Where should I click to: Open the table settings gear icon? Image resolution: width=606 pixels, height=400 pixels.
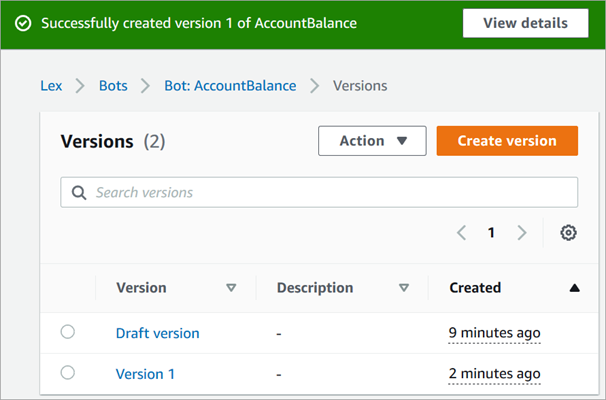[568, 233]
